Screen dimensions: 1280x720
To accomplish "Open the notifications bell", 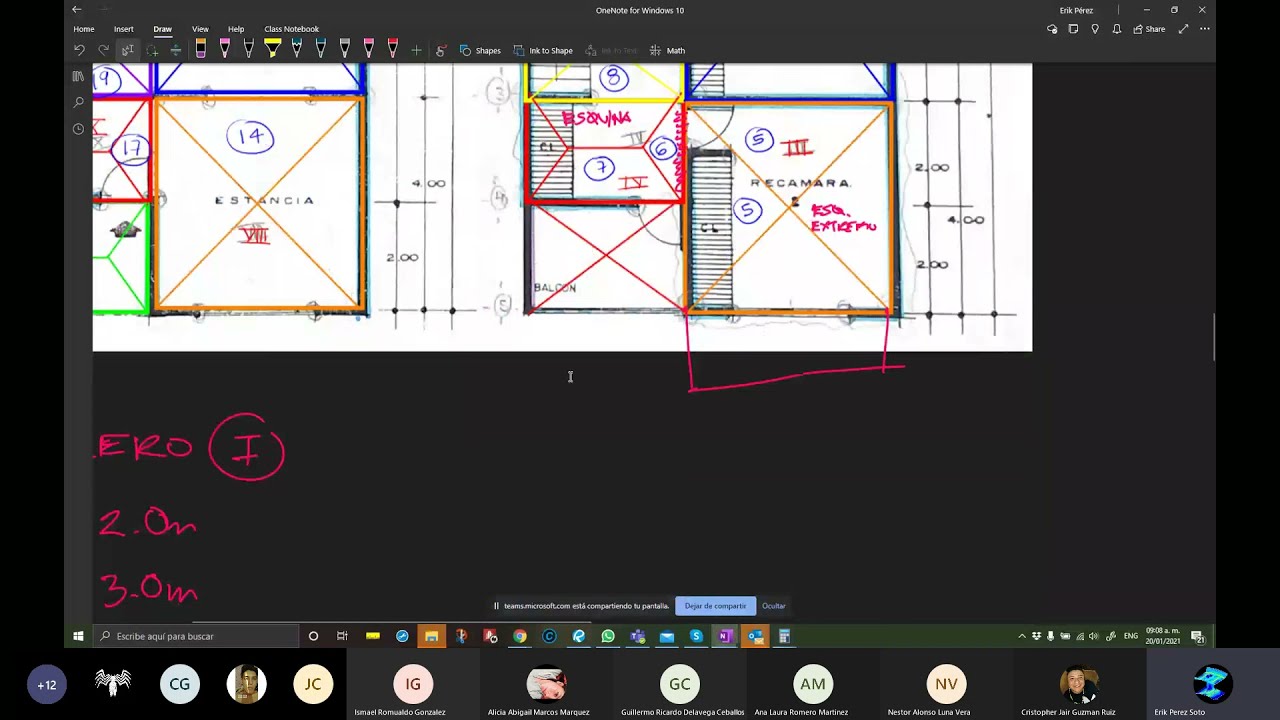I will click(1116, 29).
